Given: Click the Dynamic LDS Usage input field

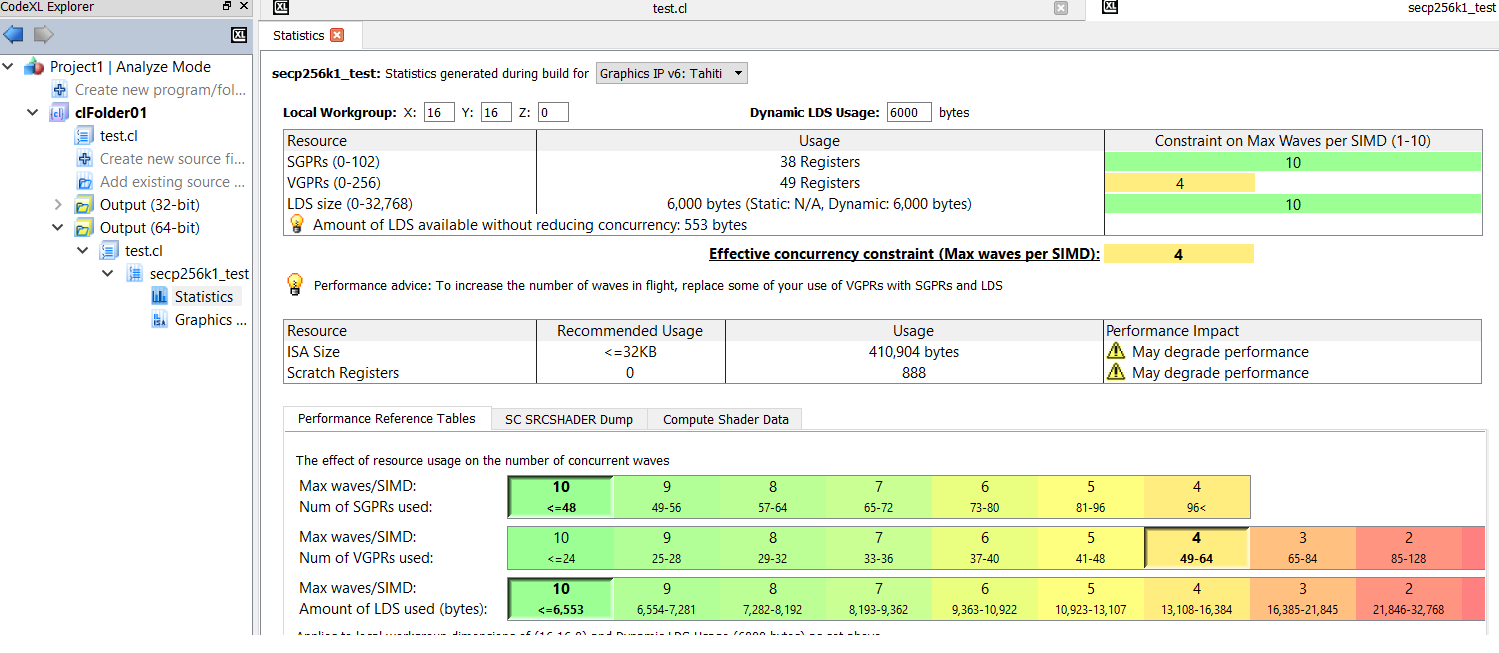Looking at the screenshot, I should tap(909, 112).
